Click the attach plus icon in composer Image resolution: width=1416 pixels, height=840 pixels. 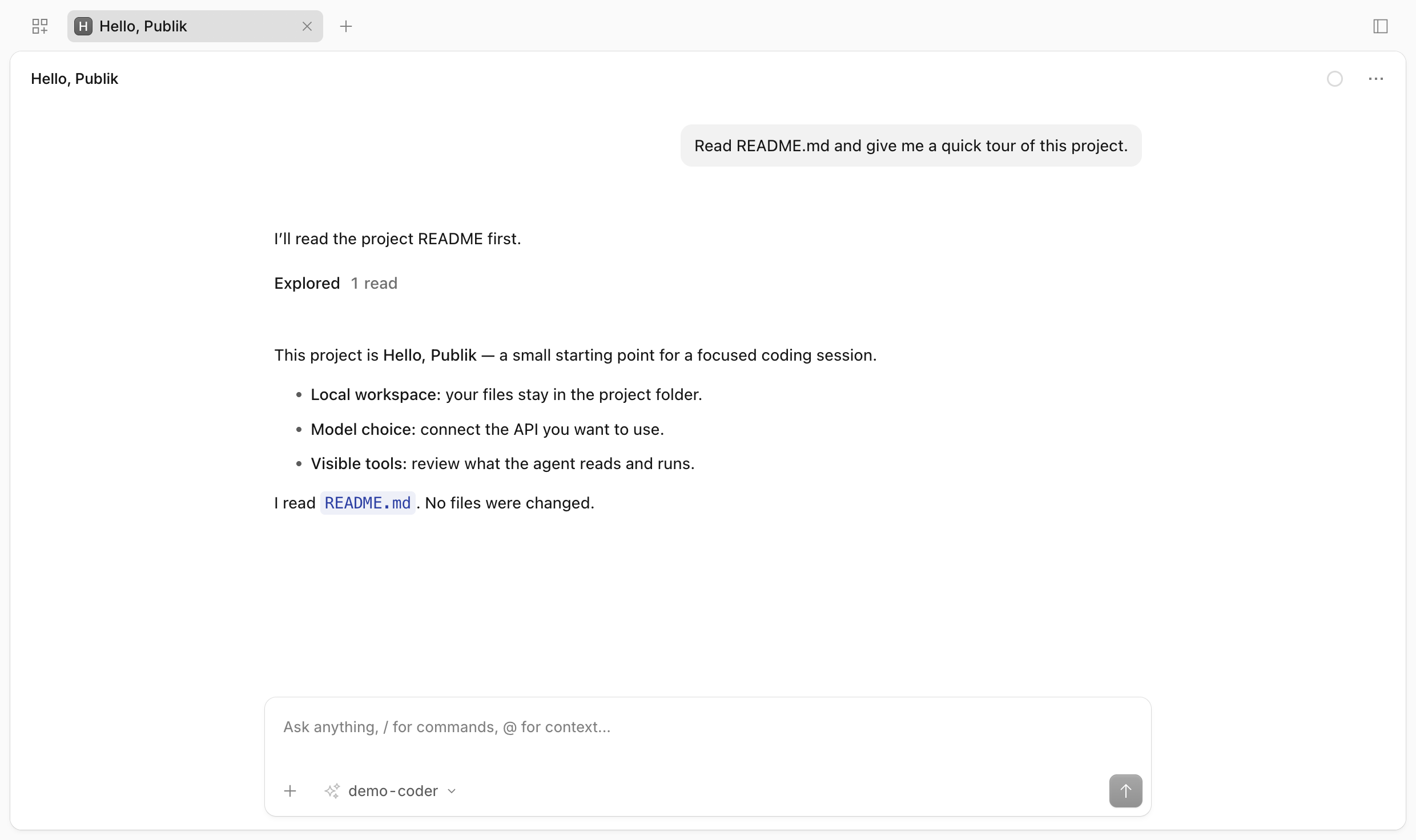point(290,791)
